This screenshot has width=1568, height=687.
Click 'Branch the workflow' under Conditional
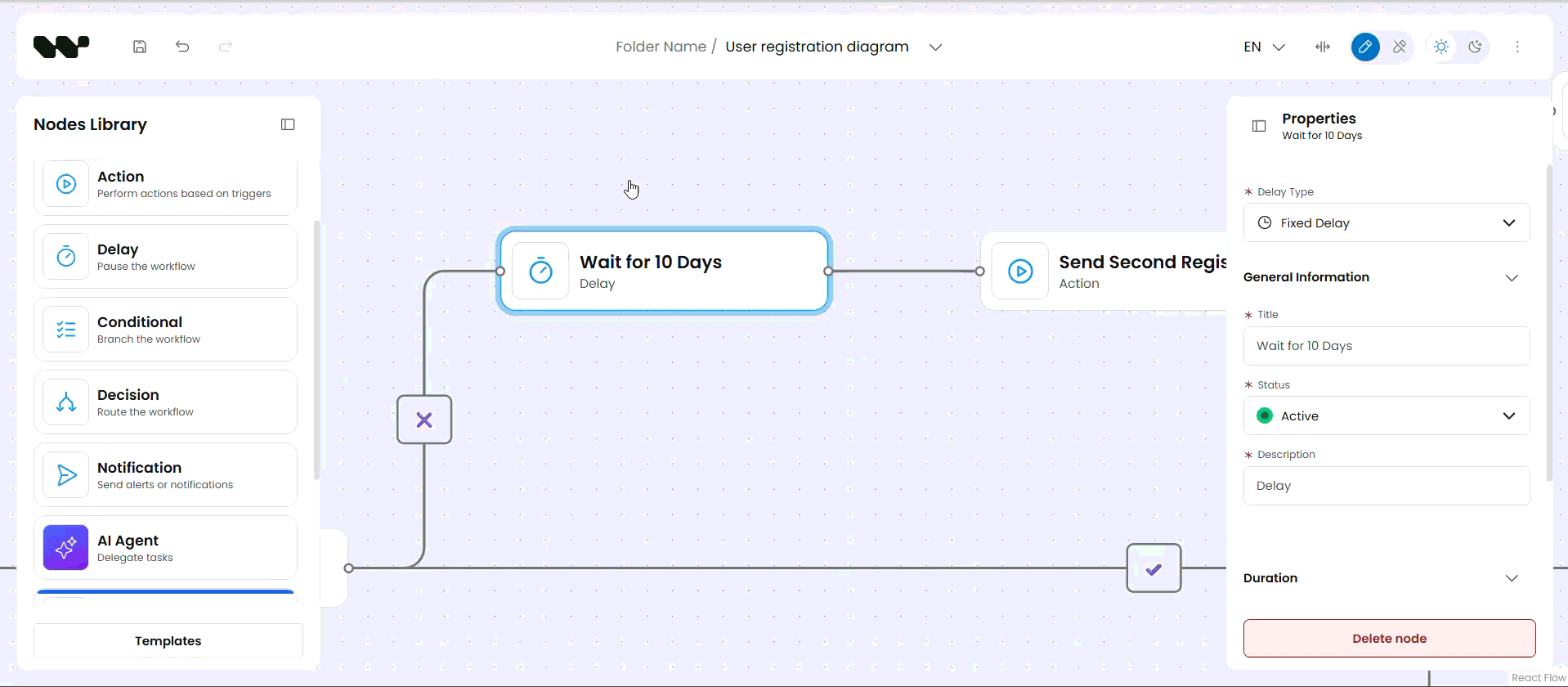coord(149,339)
